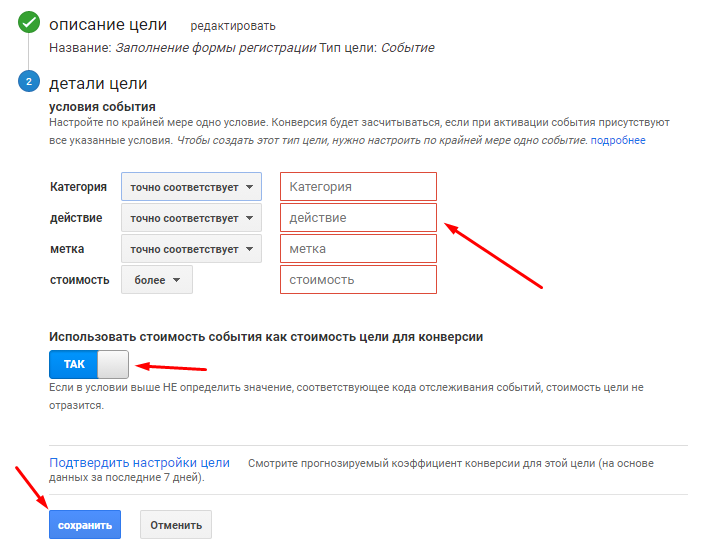This screenshot has height=551, width=717.
Task: Click into the метка input field
Action: click(358, 249)
